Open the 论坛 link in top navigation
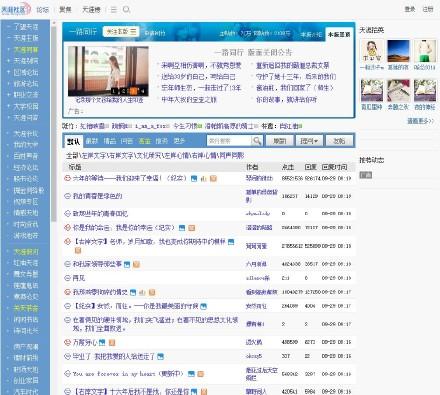Screen dimensions: 440x395 click(43, 10)
